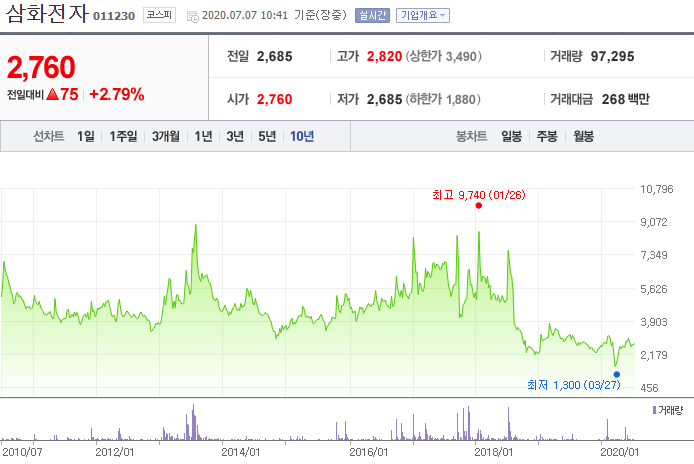This screenshot has width=694, height=464.
Task: Click the 하한가 1,880 text
Action: 443,99
